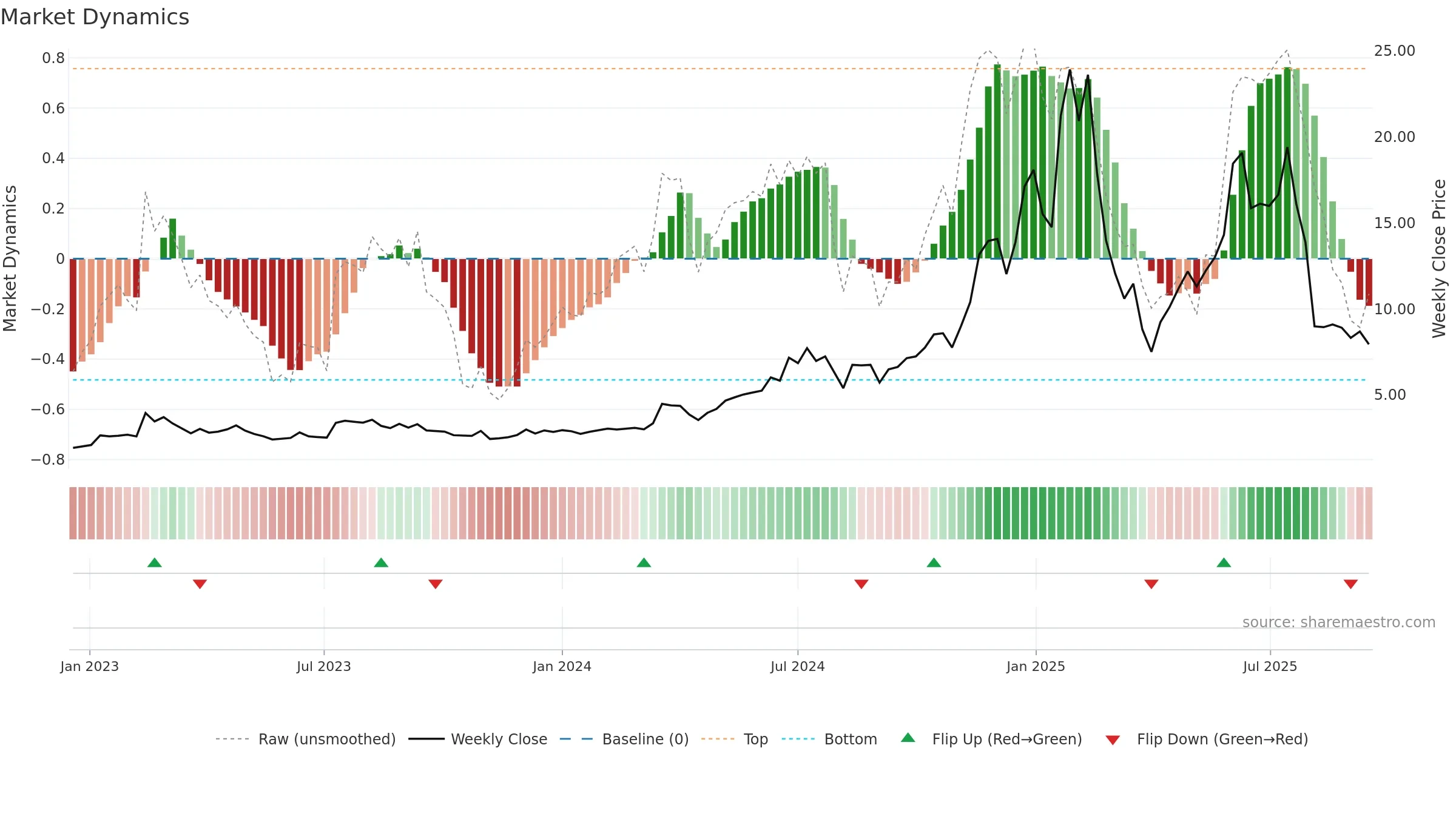
Task: Click the first flip-up marker after Jan 2023
Action: click(x=155, y=562)
